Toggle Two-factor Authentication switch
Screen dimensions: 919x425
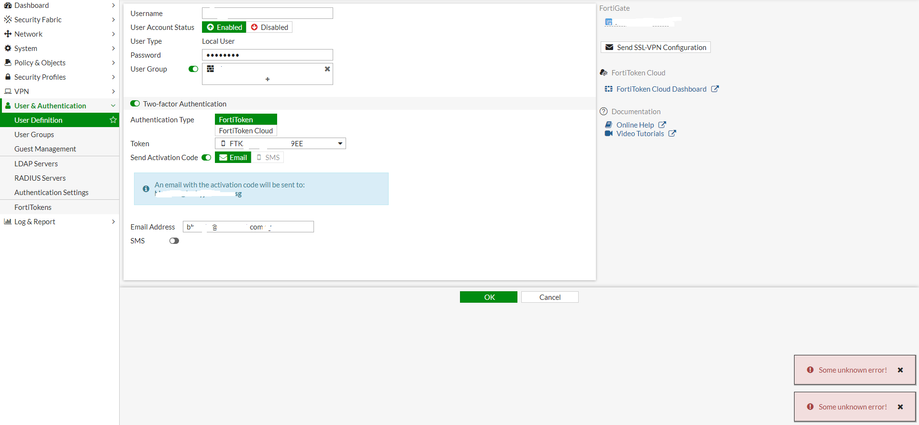coord(135,104)
